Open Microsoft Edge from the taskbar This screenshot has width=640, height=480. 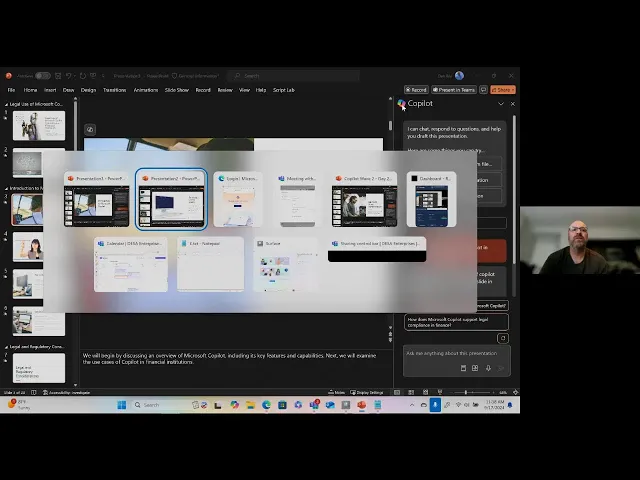267,405
